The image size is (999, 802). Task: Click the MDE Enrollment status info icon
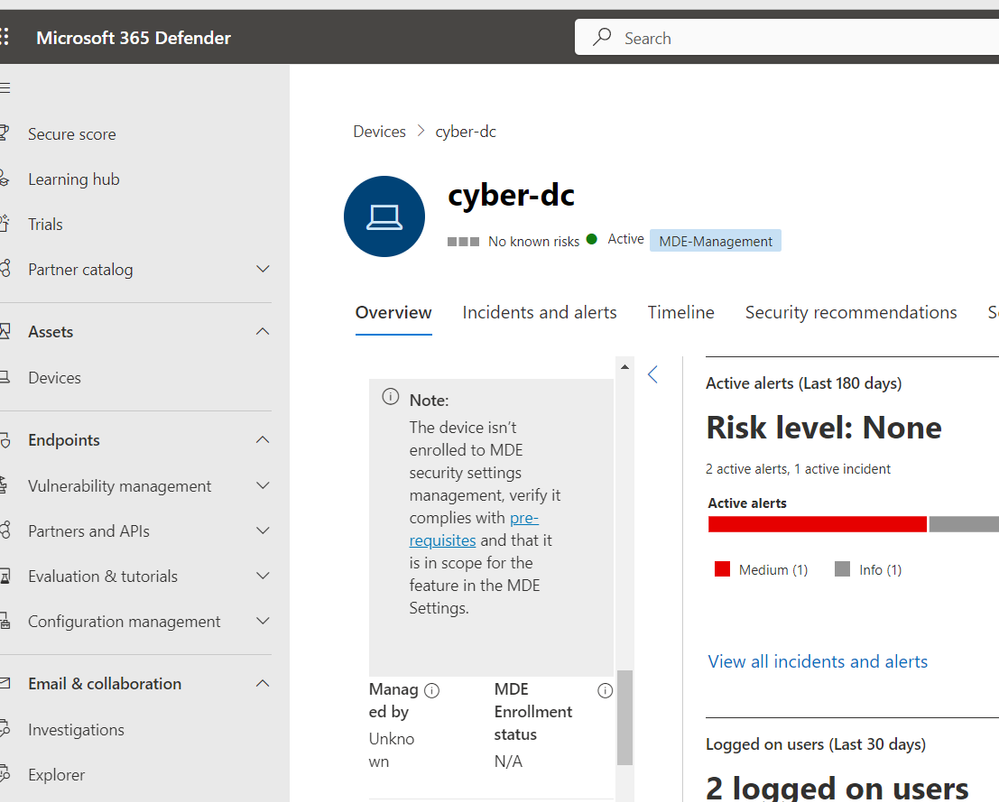point(605,691)
